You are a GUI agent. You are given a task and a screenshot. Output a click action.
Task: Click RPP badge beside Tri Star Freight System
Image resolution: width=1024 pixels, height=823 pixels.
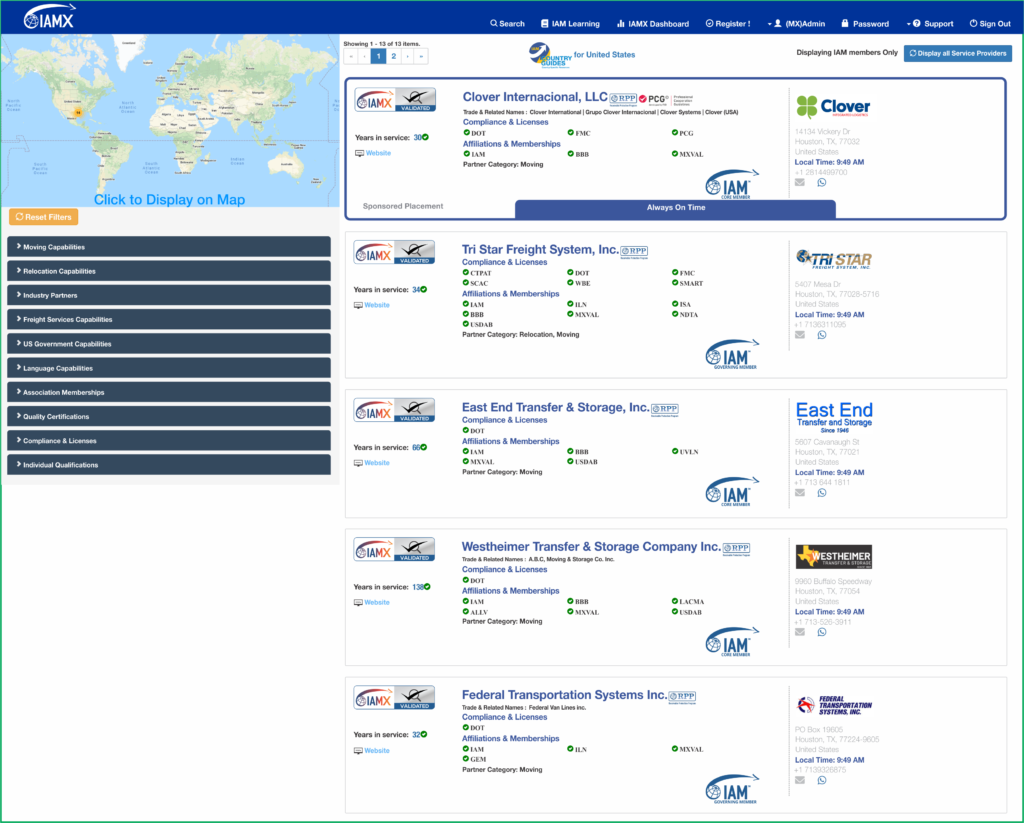[634, 251]
